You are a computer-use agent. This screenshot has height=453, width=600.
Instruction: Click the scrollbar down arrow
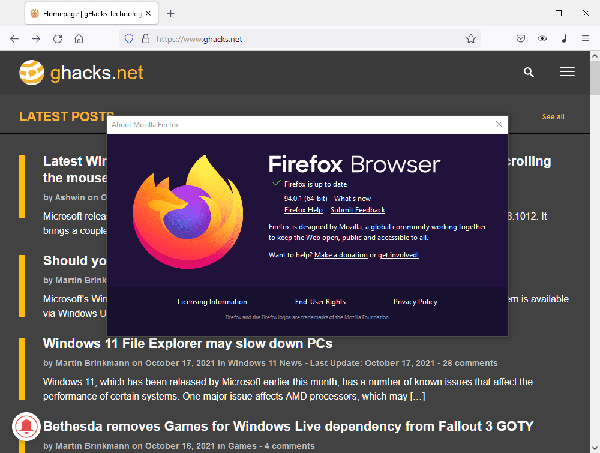tap(595, 448)
